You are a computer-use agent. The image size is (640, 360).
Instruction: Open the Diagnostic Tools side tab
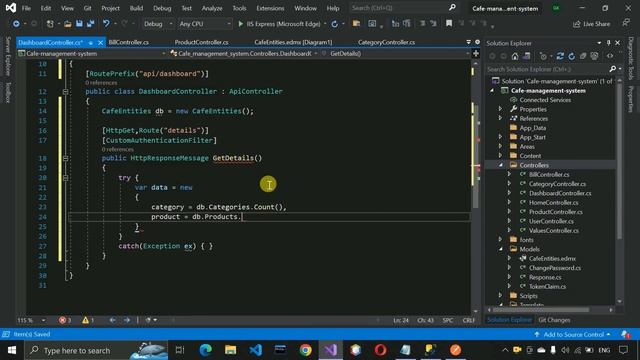pos(631,58)
